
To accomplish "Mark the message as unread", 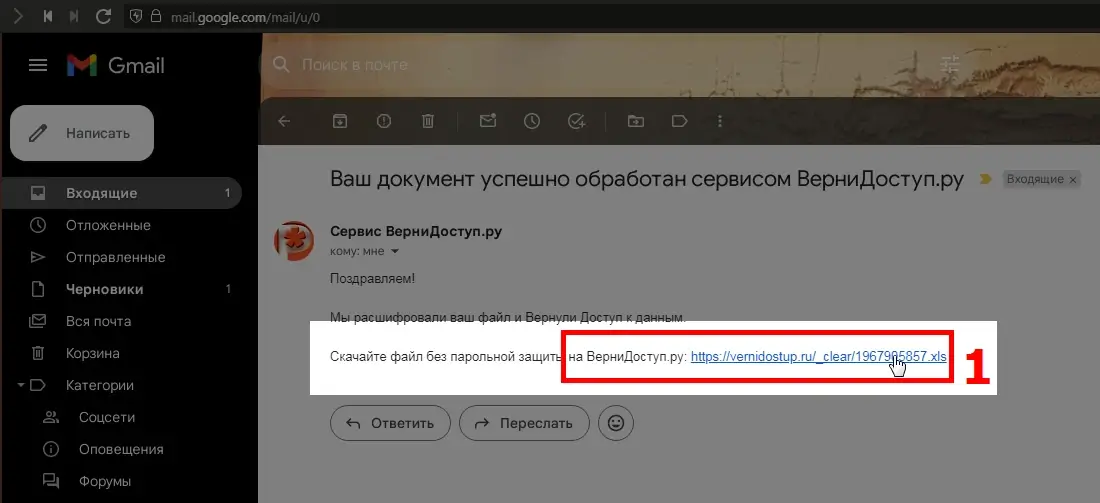I will [488, 121].
